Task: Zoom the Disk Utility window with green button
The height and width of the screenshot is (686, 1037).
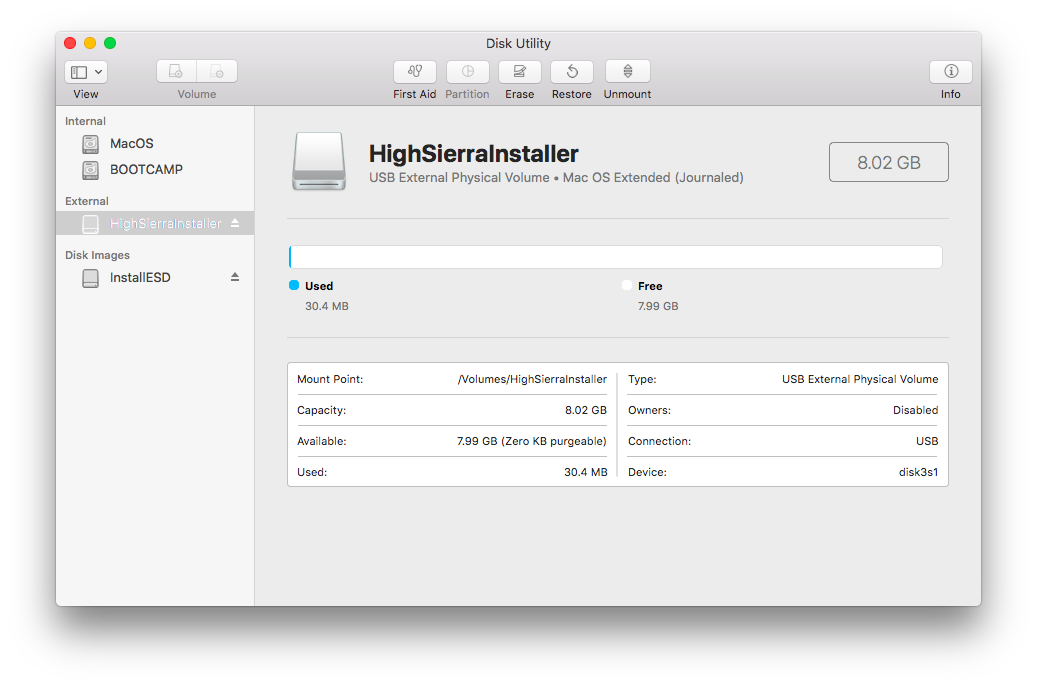Action: click(x=110, y=43)
